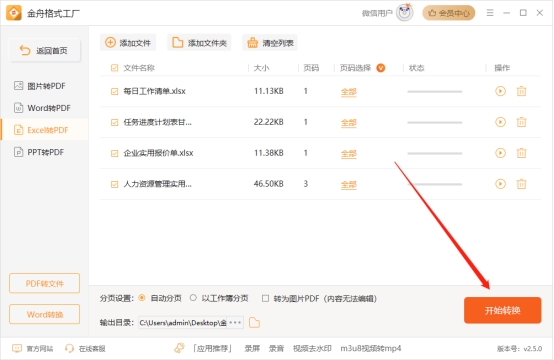Screen dimensions: 554x360
Task: Click the 22.22KB size value
Action: pyautogui.click(x=269, y=122)
